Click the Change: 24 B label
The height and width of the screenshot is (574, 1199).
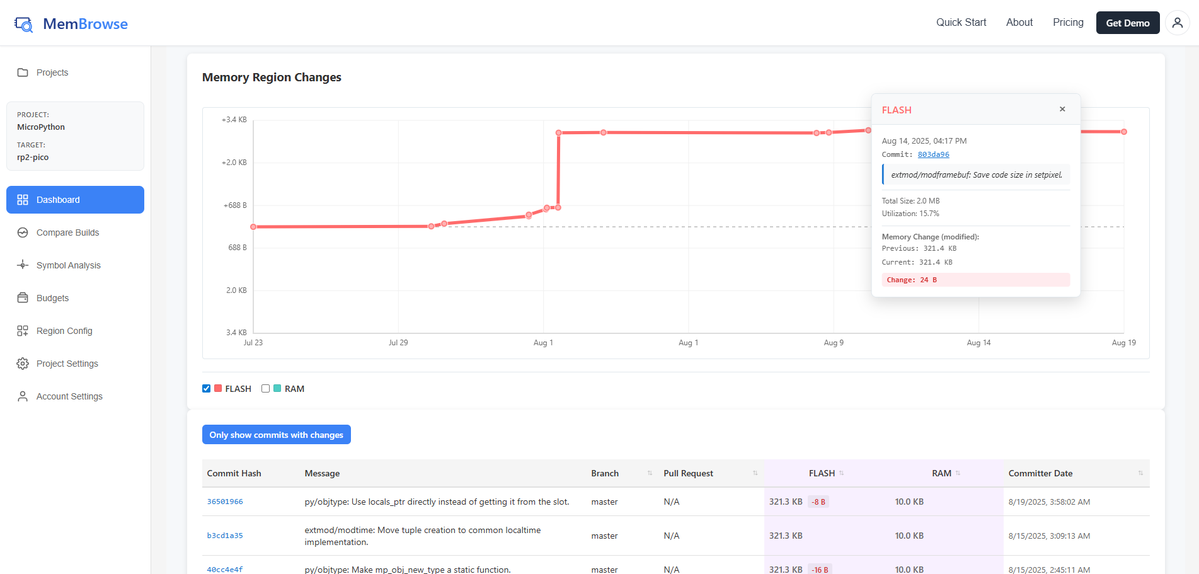point(976,280)
